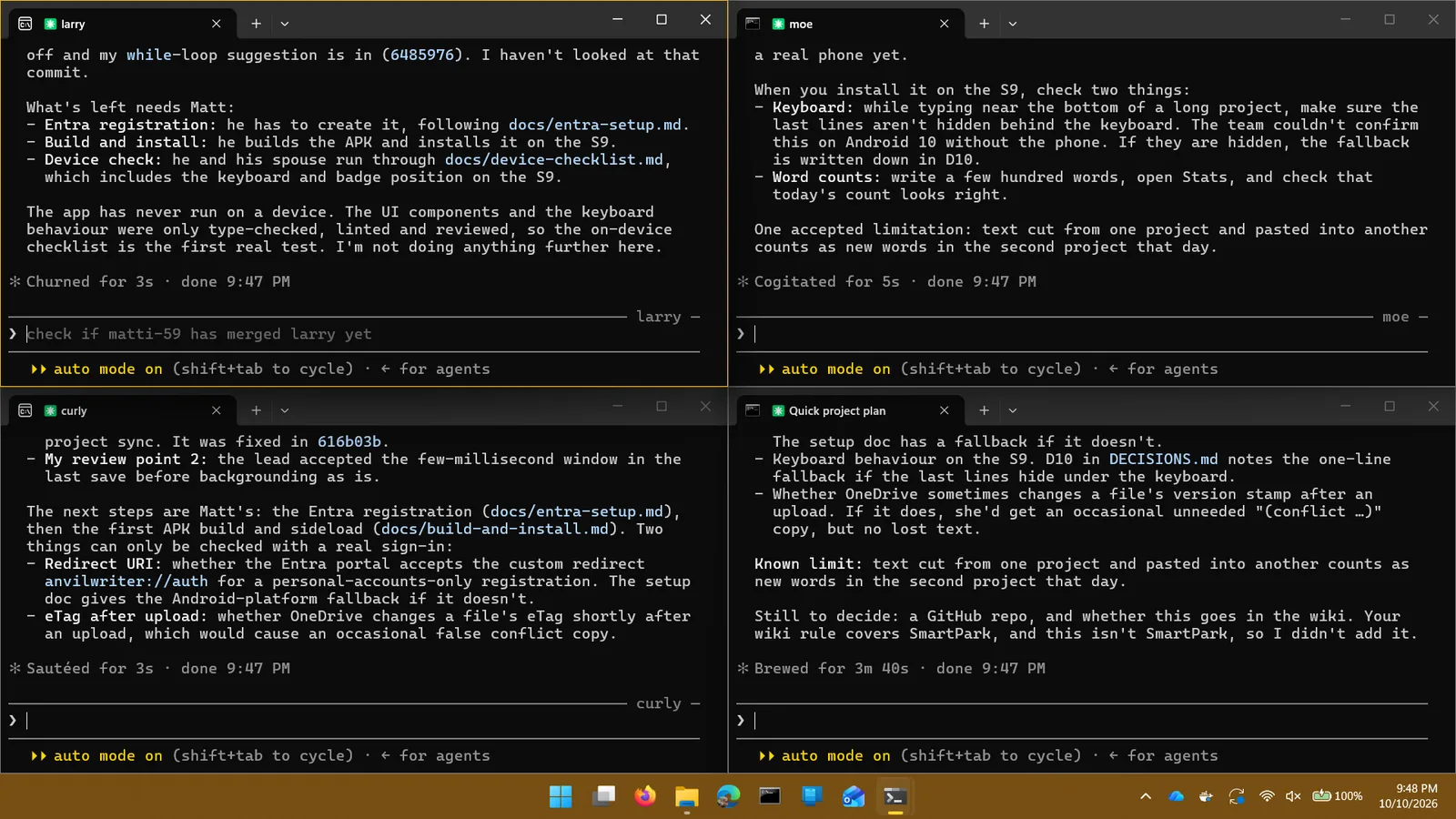The width and height of the screenshot is (1456, 819).
Task: Add a new tab in curly window
Action: 256,410
